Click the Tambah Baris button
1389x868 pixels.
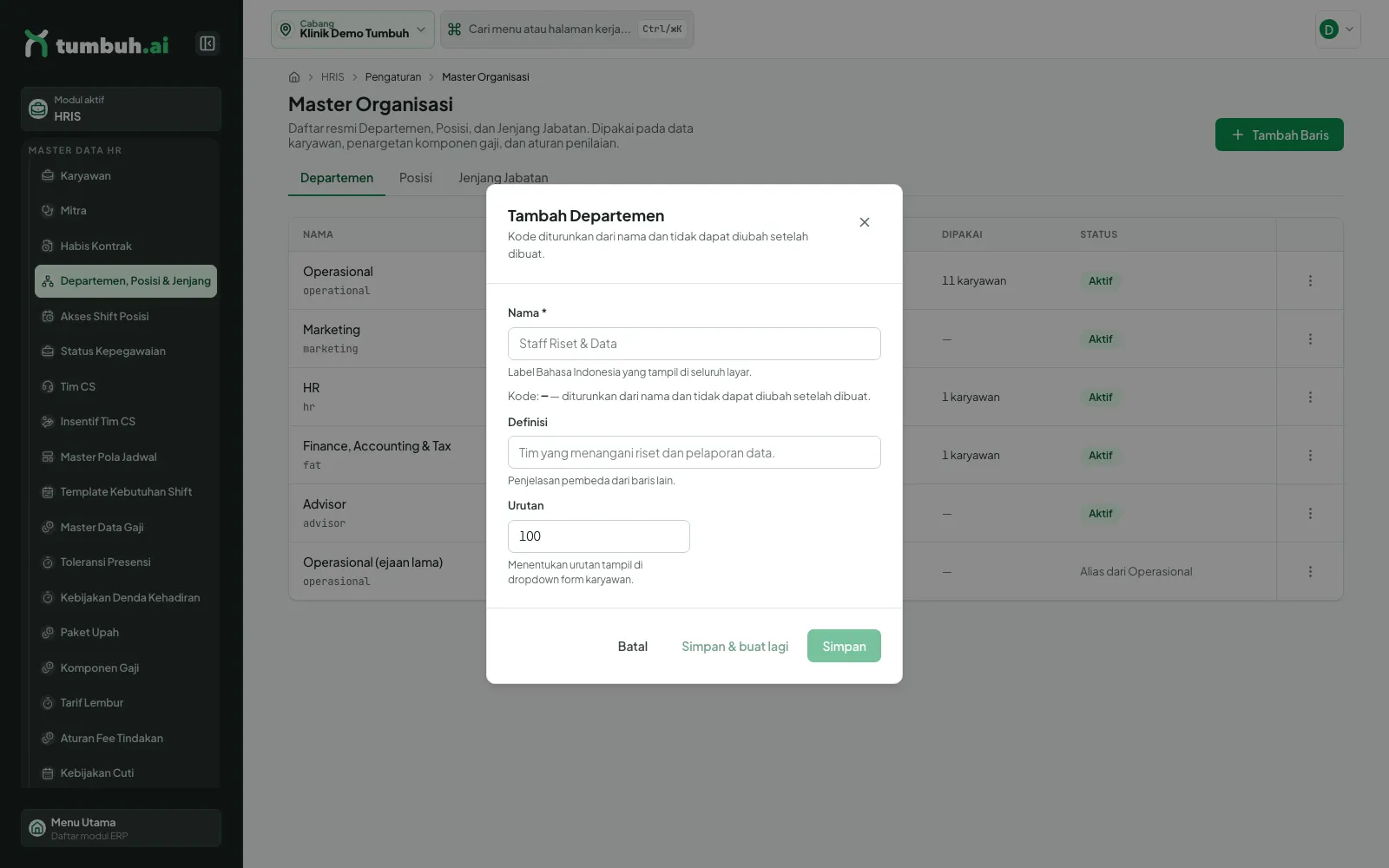click(1280, 135)
